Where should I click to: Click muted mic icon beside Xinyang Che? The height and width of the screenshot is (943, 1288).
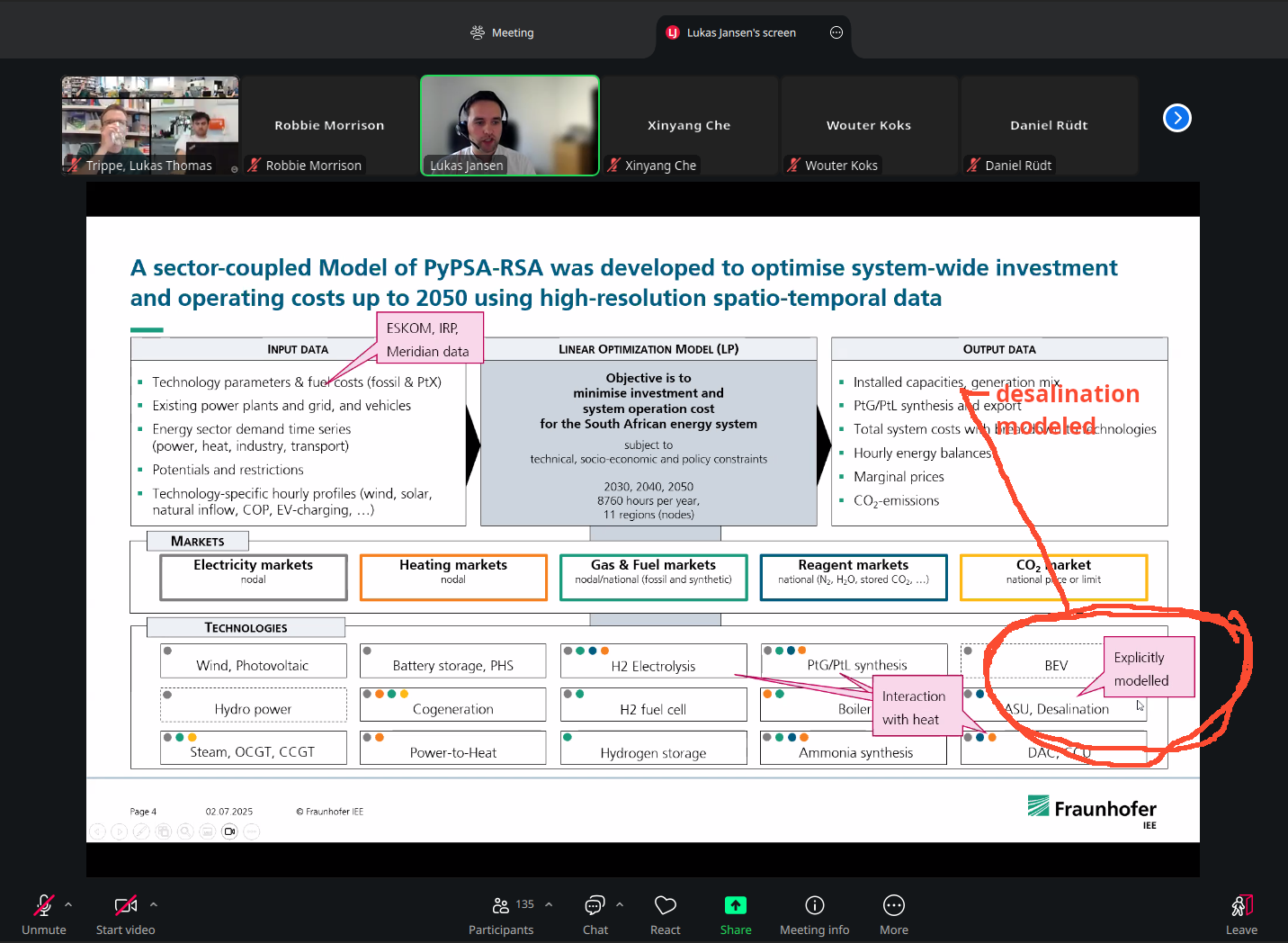(613, 165)
